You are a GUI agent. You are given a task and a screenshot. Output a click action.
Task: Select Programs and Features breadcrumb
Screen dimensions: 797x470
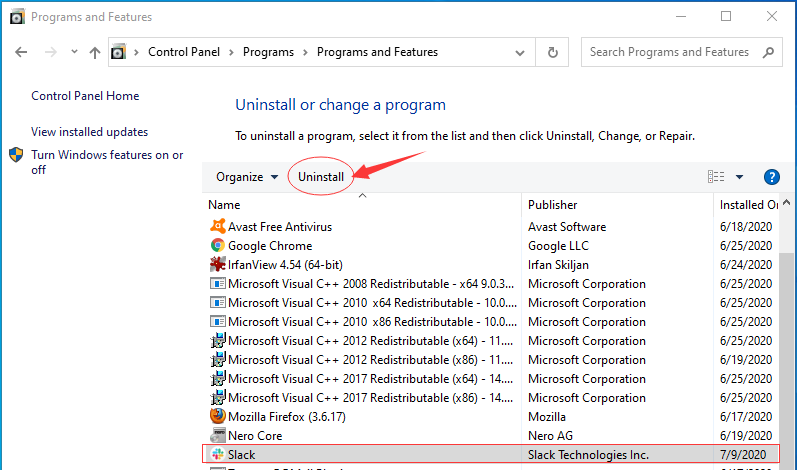377,52
